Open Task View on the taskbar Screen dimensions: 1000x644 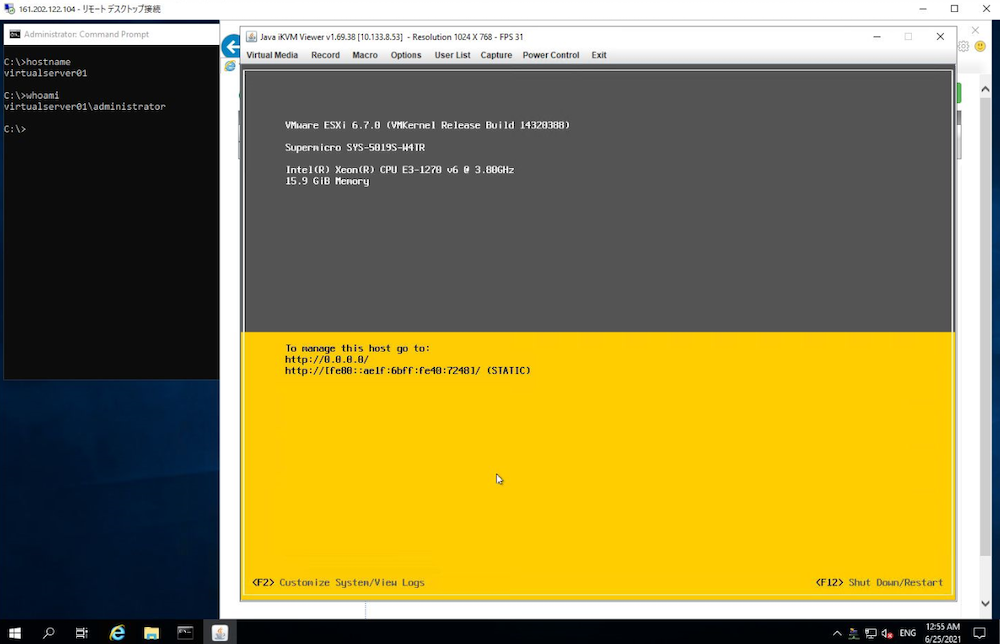coord(82,633)
